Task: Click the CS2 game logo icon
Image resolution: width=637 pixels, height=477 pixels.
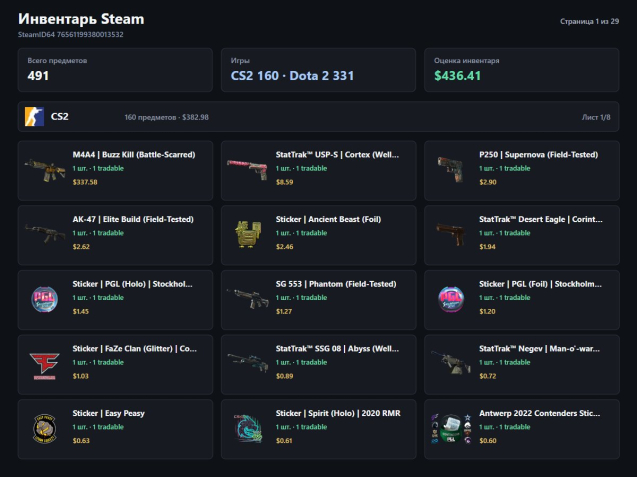Action: 34,117
